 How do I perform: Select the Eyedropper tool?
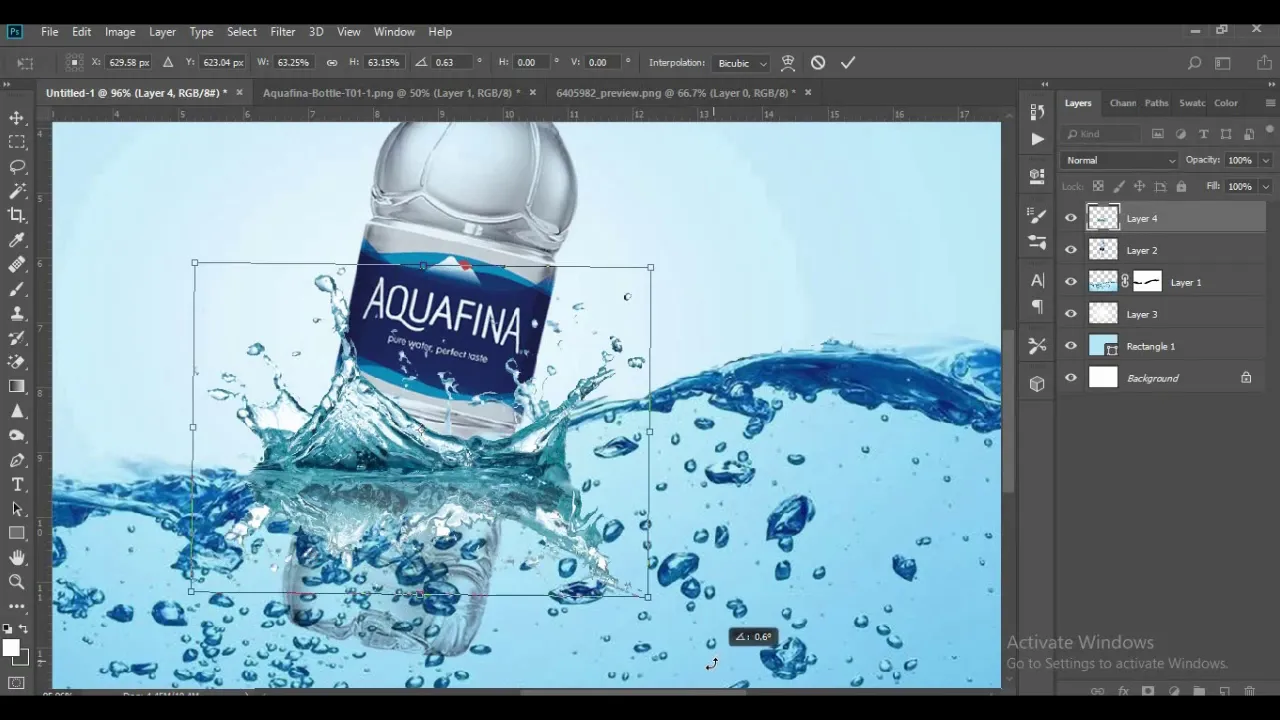[17, 240]
